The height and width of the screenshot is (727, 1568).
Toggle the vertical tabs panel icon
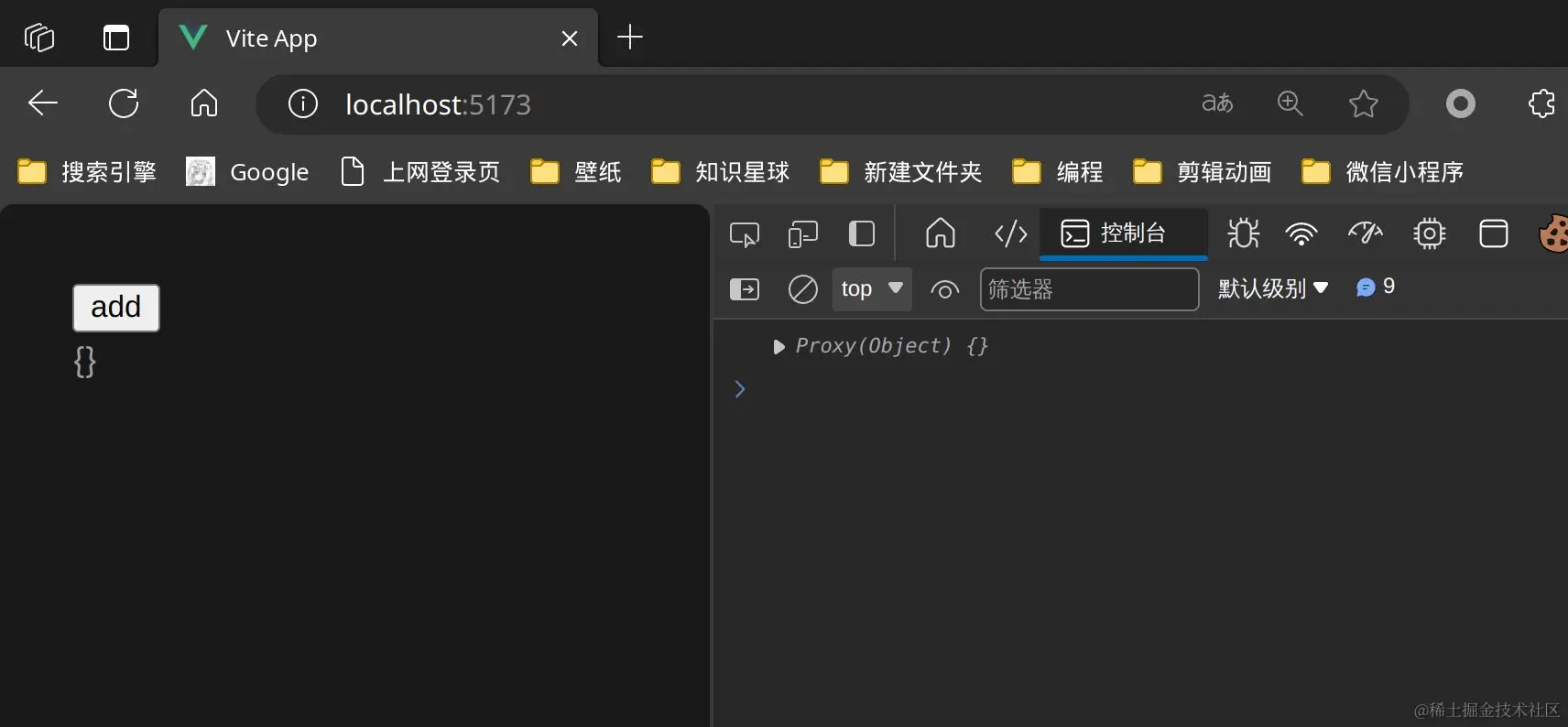tap(116, 38)
